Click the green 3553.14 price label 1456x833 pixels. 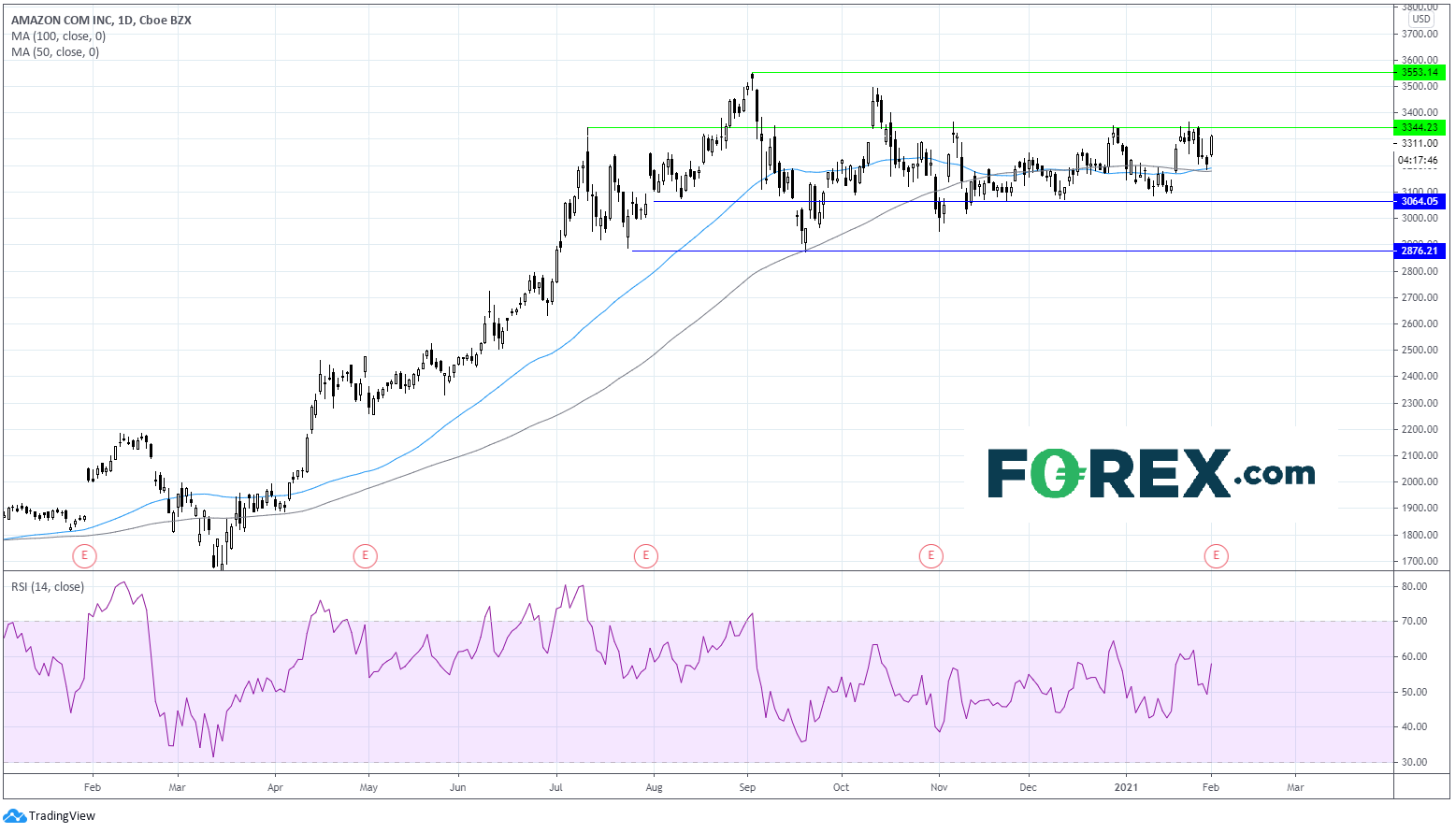(1420, 72)
